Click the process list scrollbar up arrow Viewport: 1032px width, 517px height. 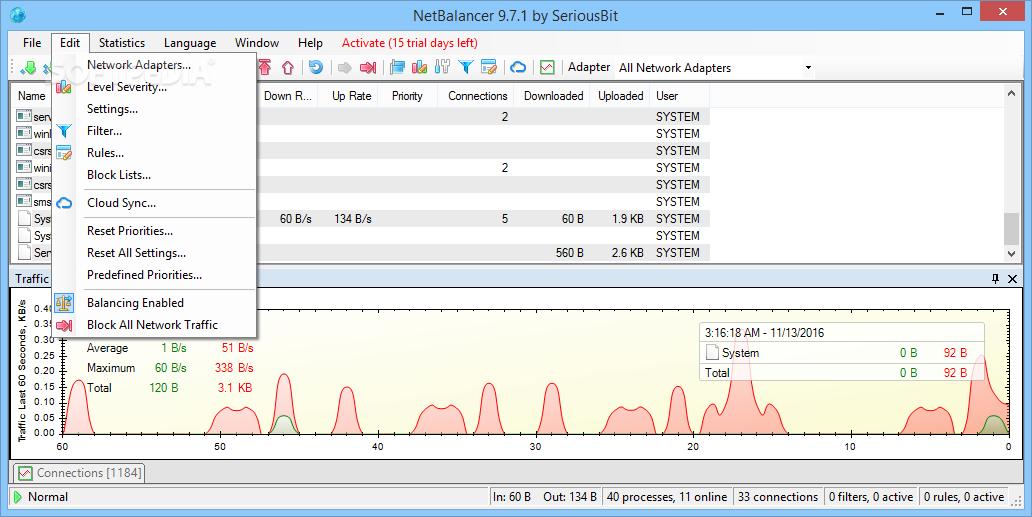[x=1012, y=94]
